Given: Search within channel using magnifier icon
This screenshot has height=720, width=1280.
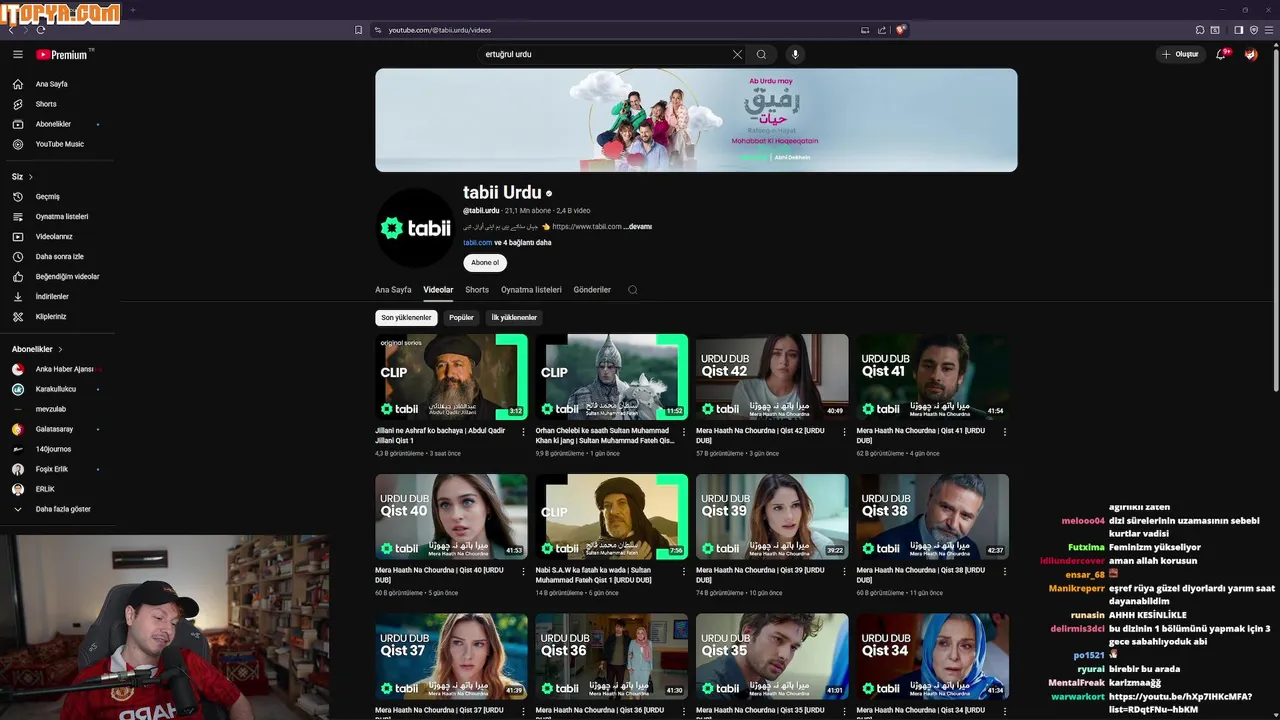Looking at the screenshot, I should coord(632,290).
